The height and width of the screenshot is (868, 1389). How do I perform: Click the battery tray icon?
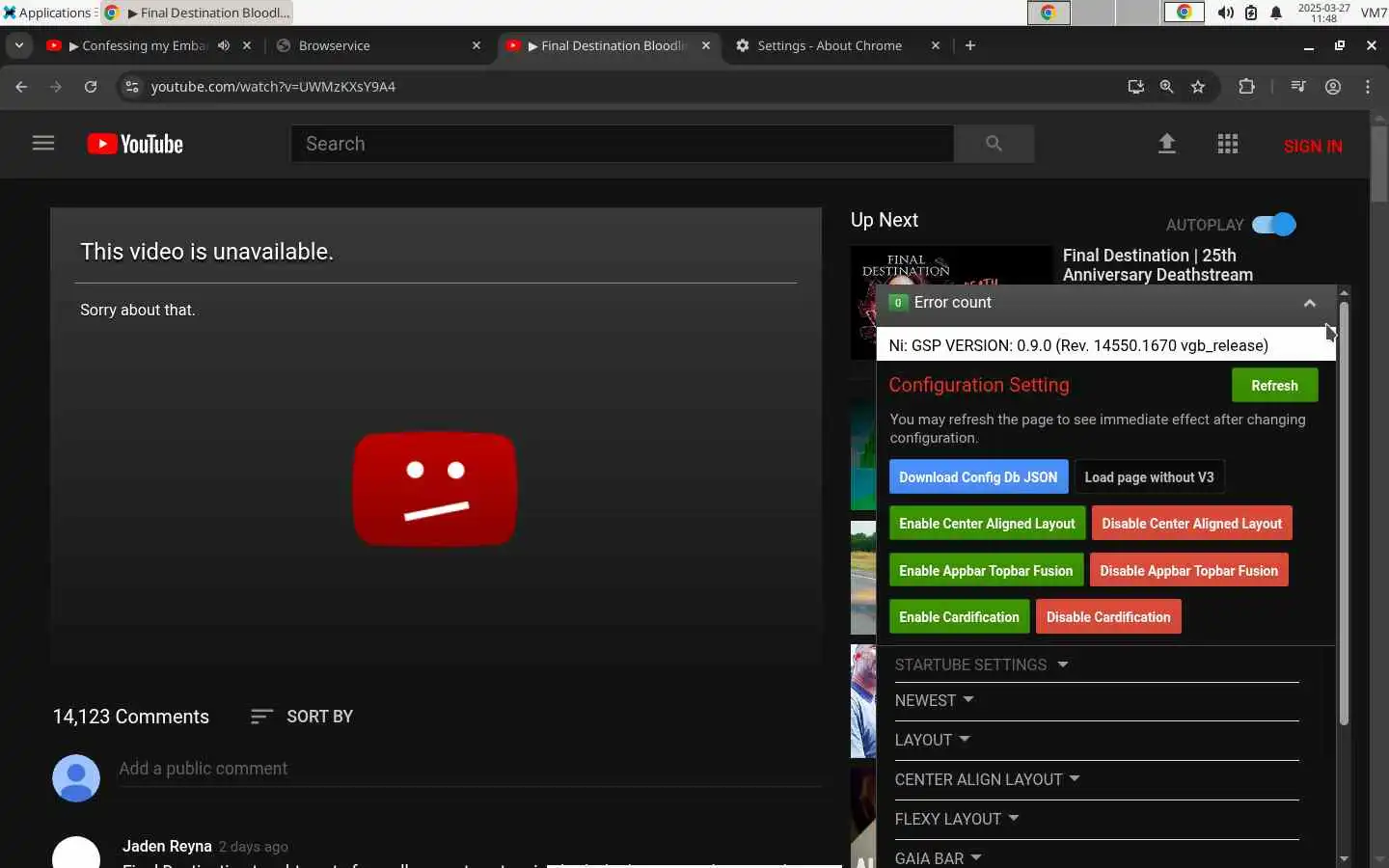pos(1251,13)
